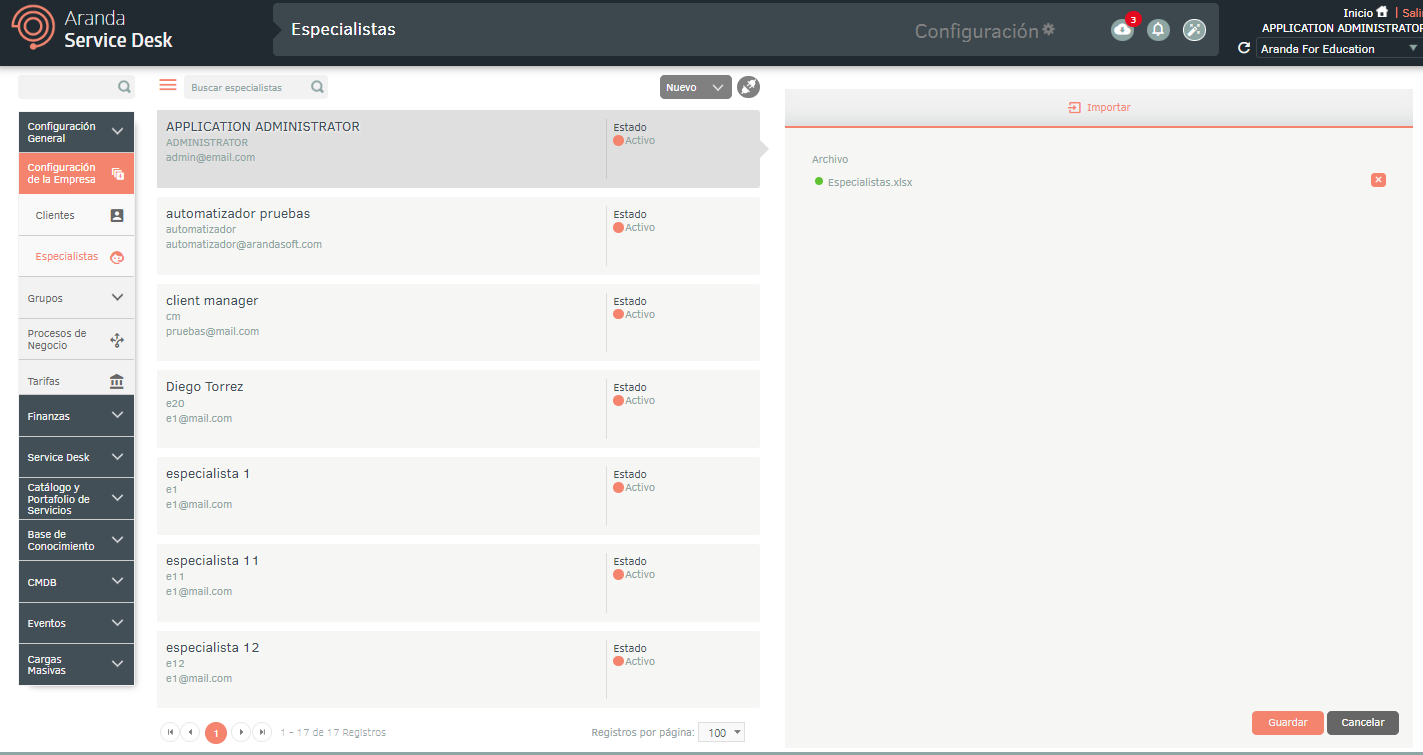Open Registros por página dropdown

[721, 733]
